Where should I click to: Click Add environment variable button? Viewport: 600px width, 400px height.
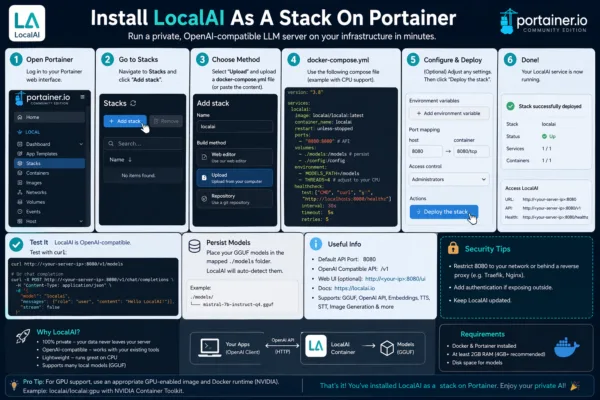pyautogui.click(x=449, y=113)
